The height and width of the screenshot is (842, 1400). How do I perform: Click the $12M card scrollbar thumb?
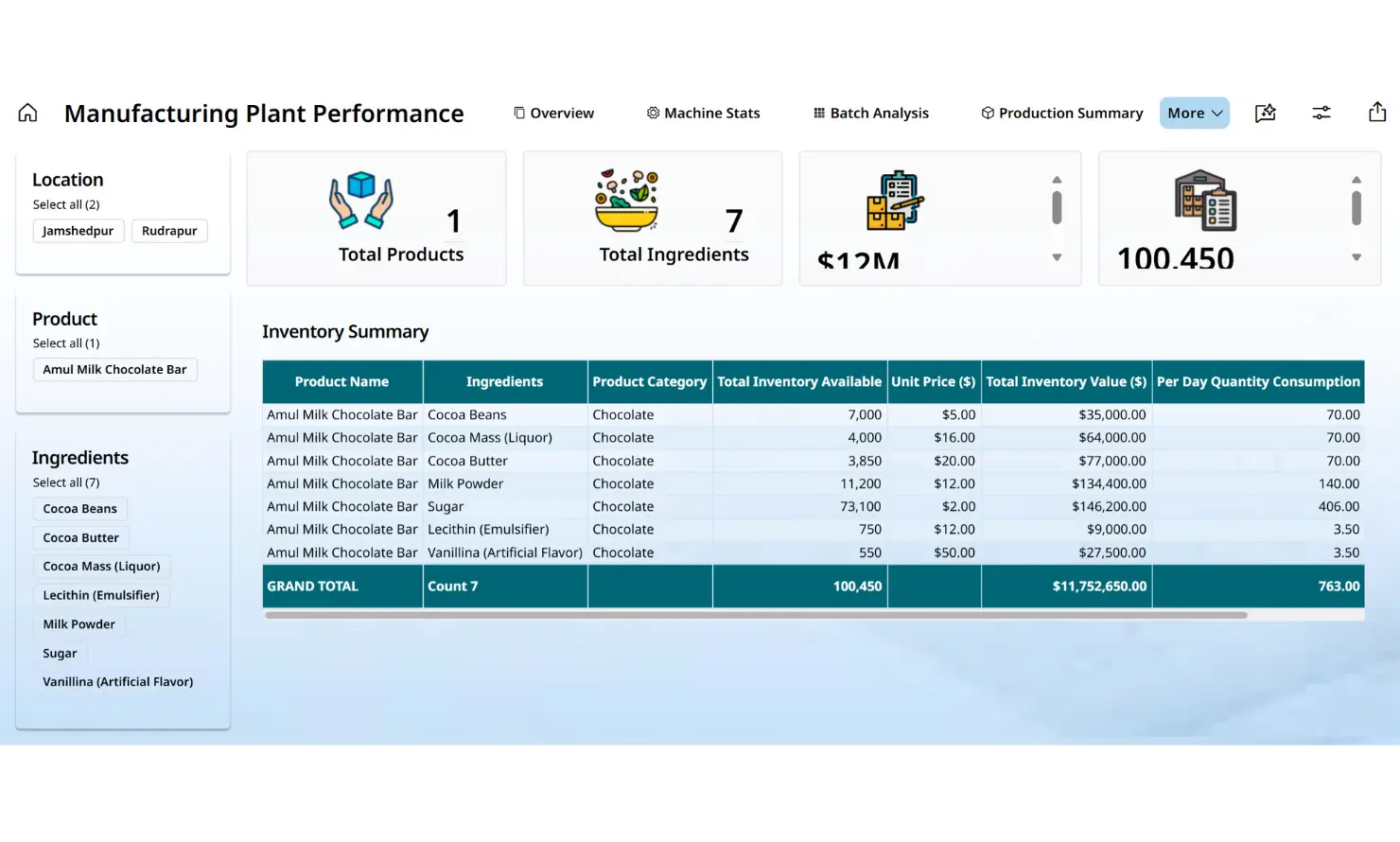pyautogui.click(x=1057, y=208)
